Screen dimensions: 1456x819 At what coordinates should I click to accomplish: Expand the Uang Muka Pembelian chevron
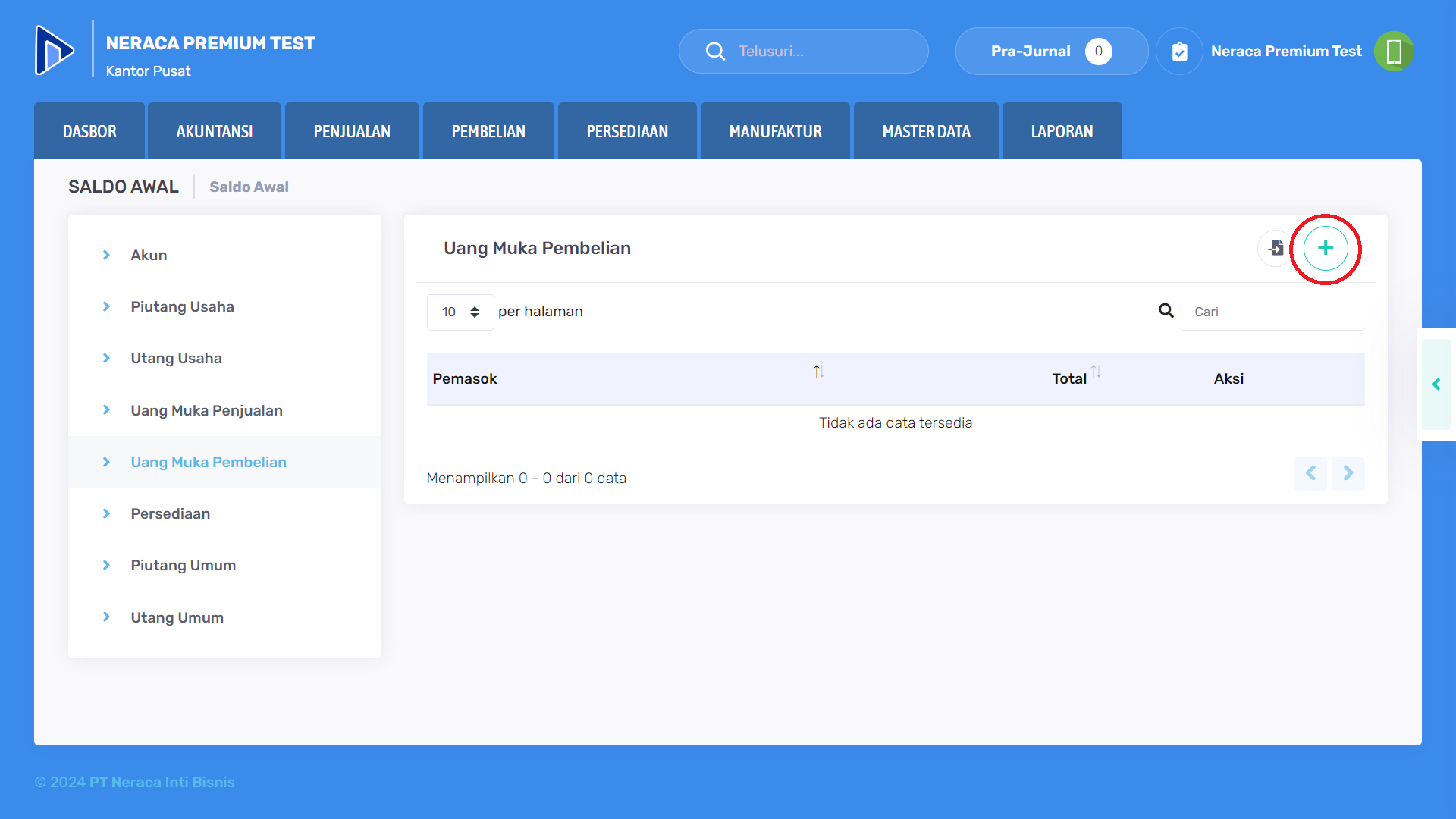106,462
